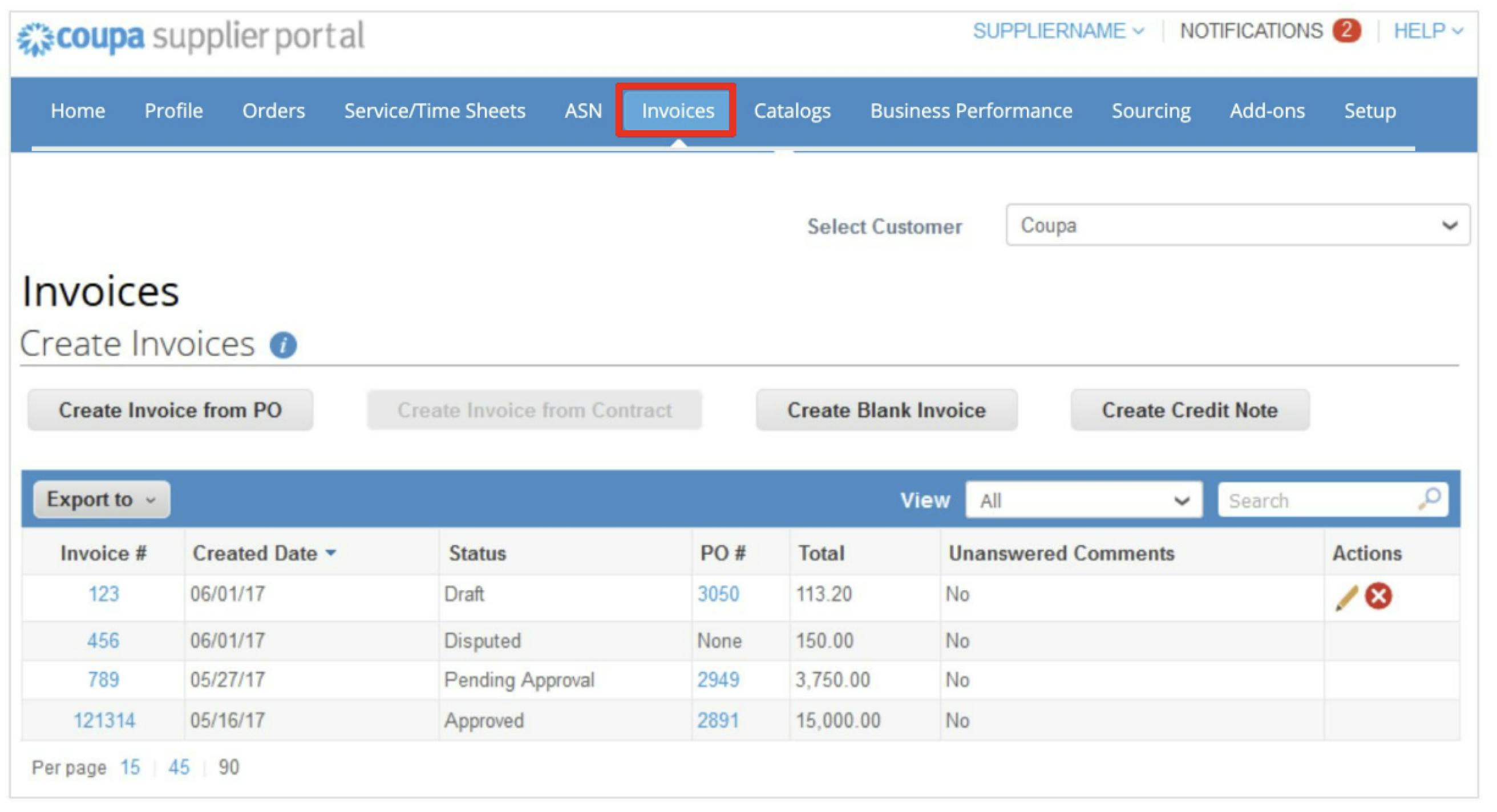Click the Status column header

[478, 554]
